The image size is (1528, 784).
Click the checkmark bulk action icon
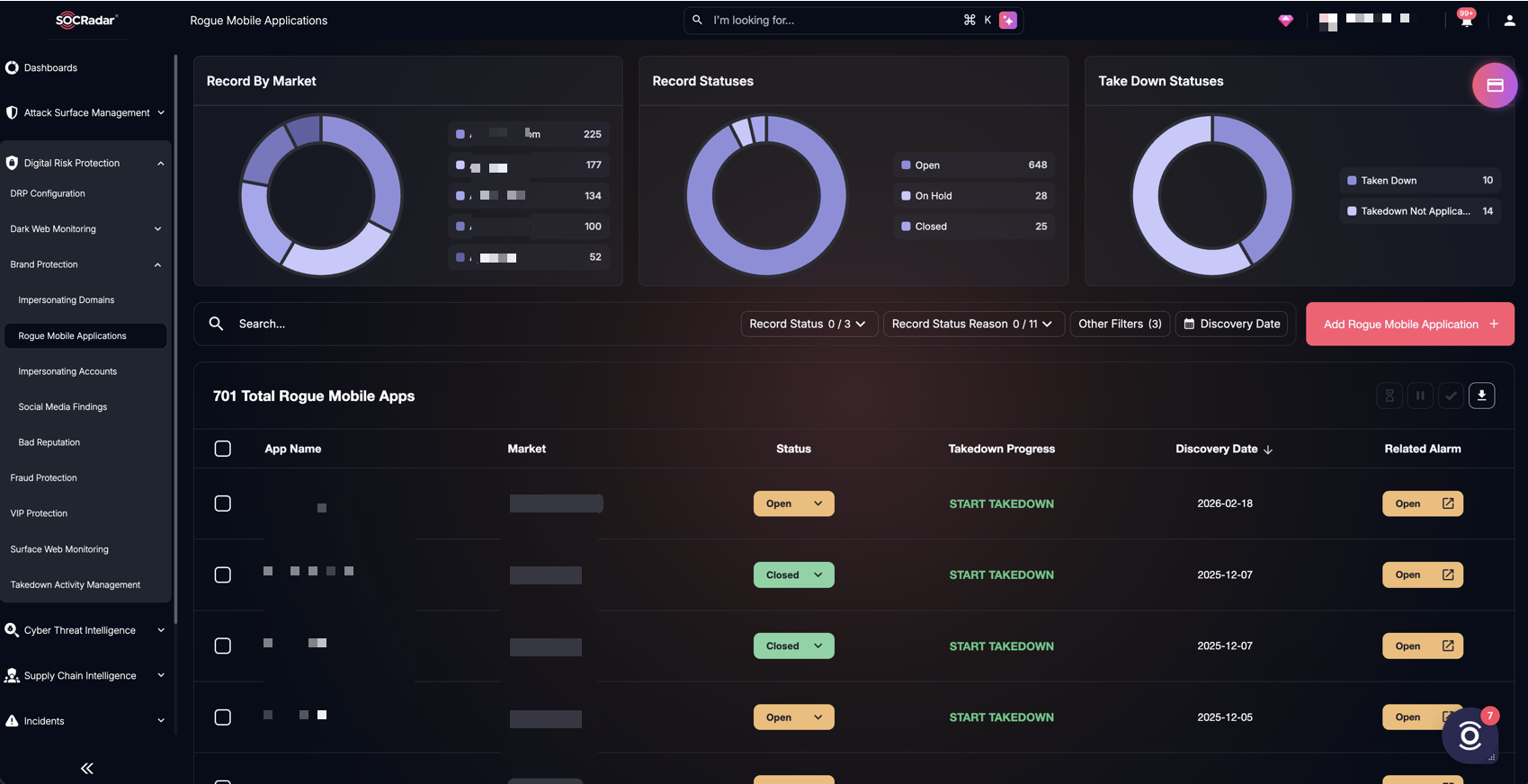tap(1451, 396)
